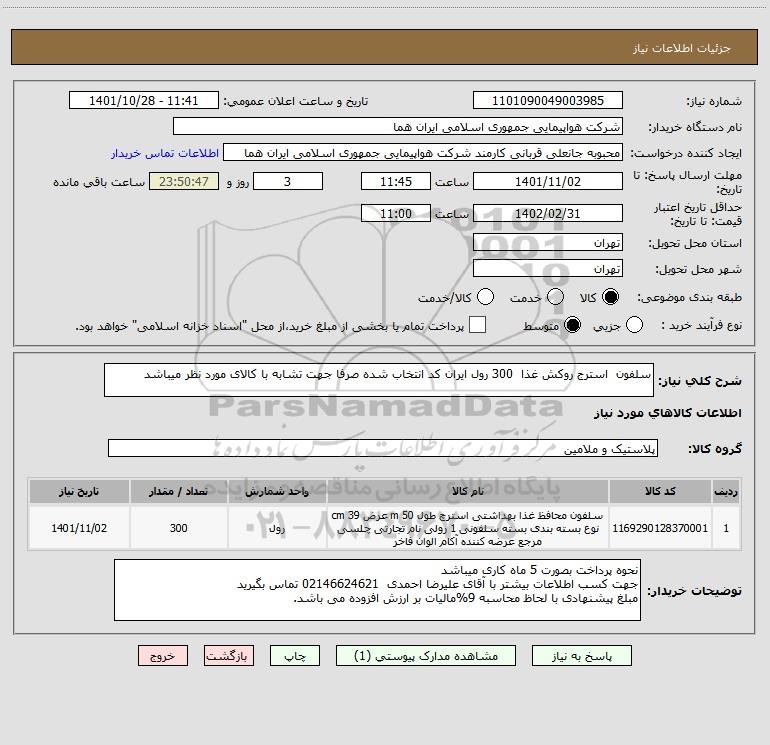Click the need date cell 1401/11/02
Viewport: 770px width, 745px height.
pyautogui.click(x=79, y=528)
